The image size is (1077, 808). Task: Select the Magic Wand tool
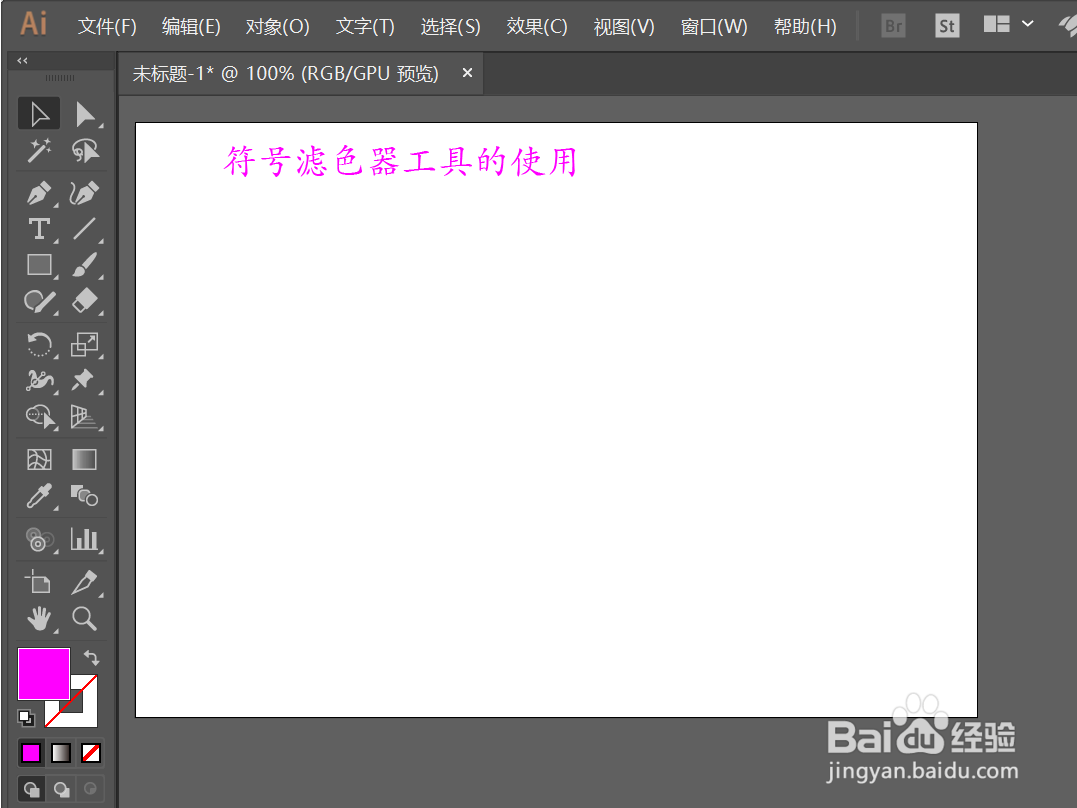[39, 150]
